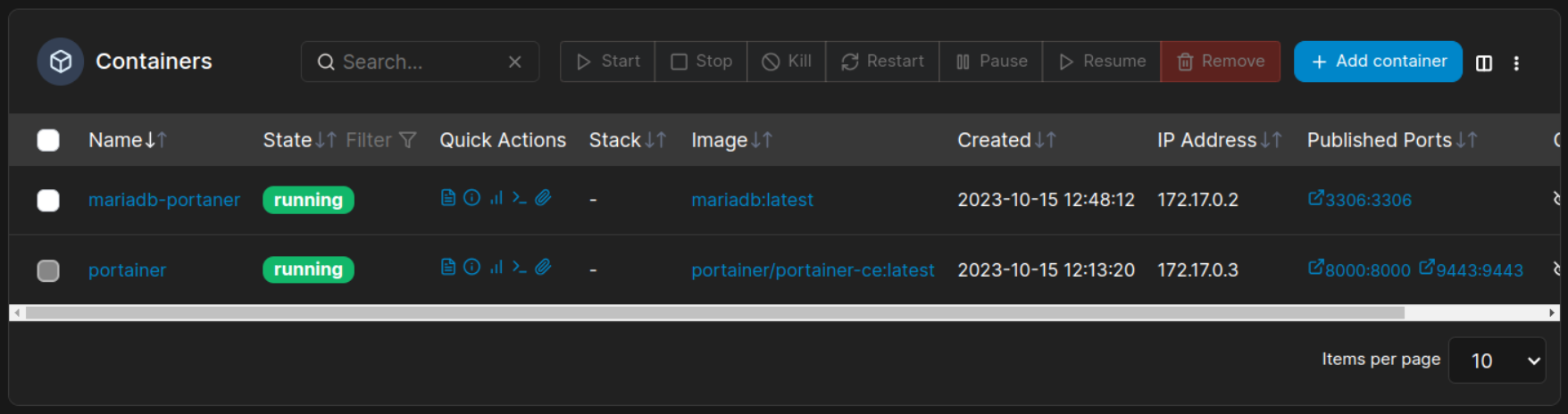Open logs icon for mariadb-portaner container

point(448,198)
